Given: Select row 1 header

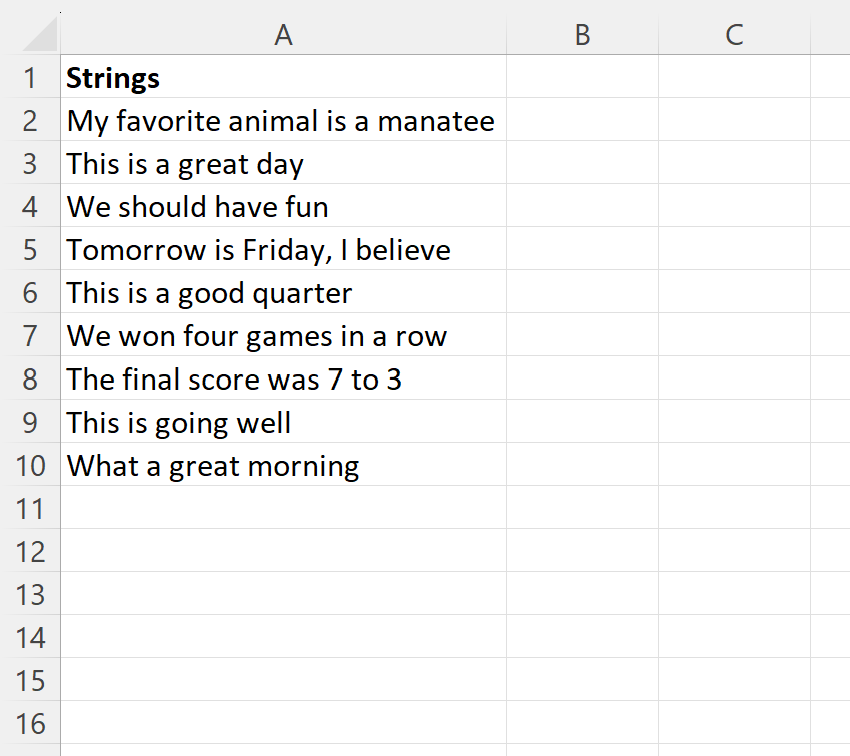Looking at the screenshot, I should (30, 77).
